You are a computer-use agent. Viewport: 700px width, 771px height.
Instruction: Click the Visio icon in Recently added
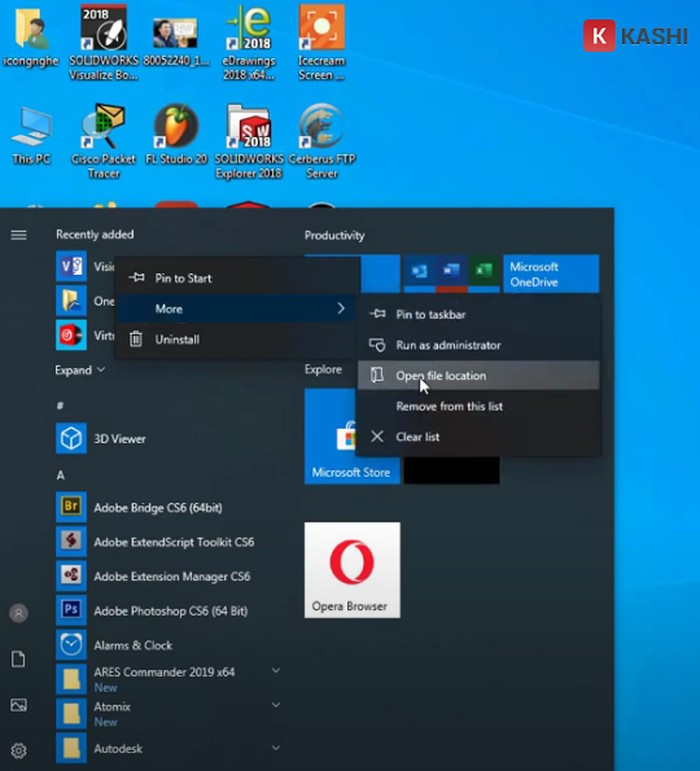pyautogui.click(x=71, y=266)
